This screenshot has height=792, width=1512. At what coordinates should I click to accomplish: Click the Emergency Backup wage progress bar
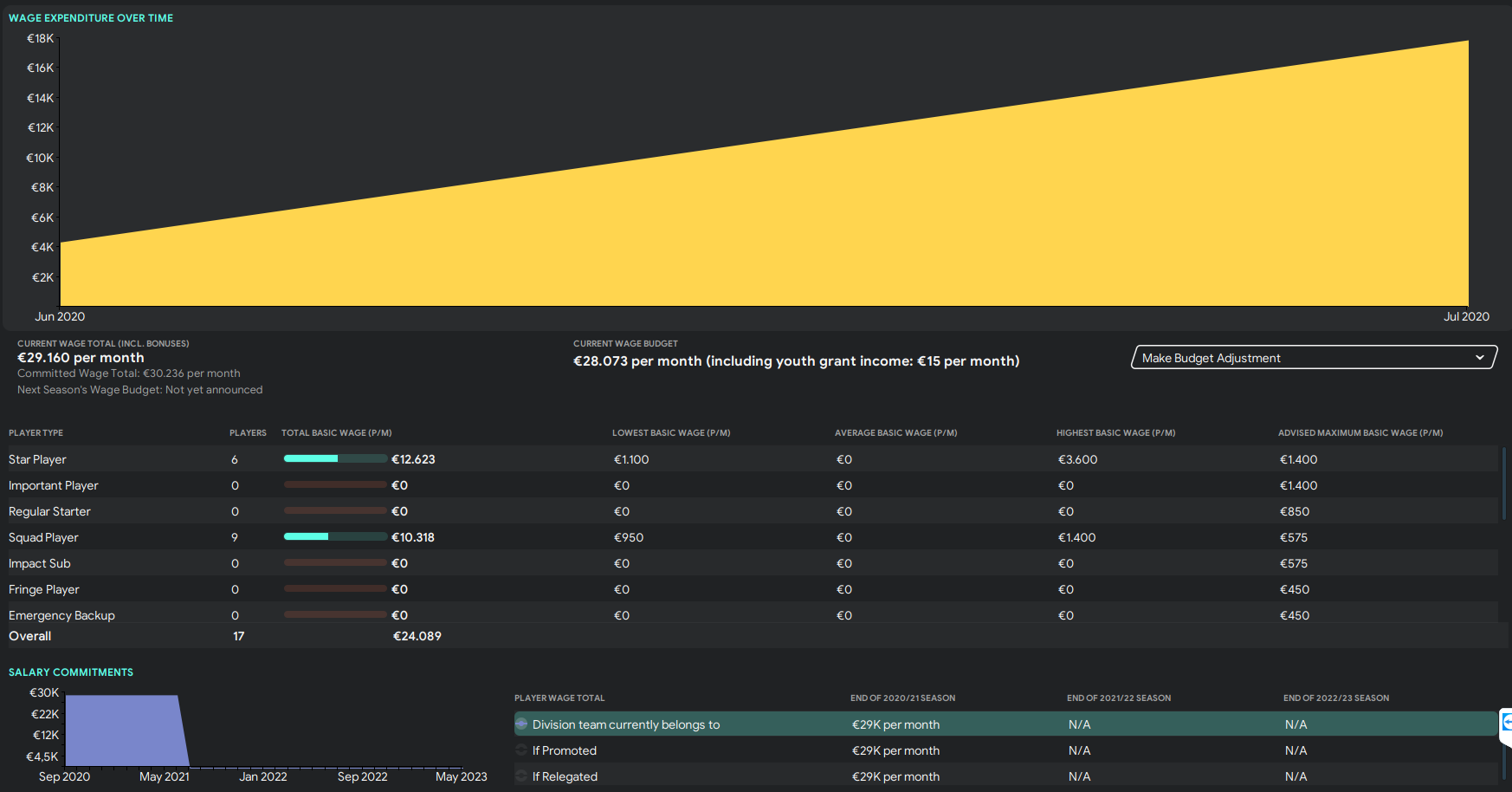click(335, 614)
